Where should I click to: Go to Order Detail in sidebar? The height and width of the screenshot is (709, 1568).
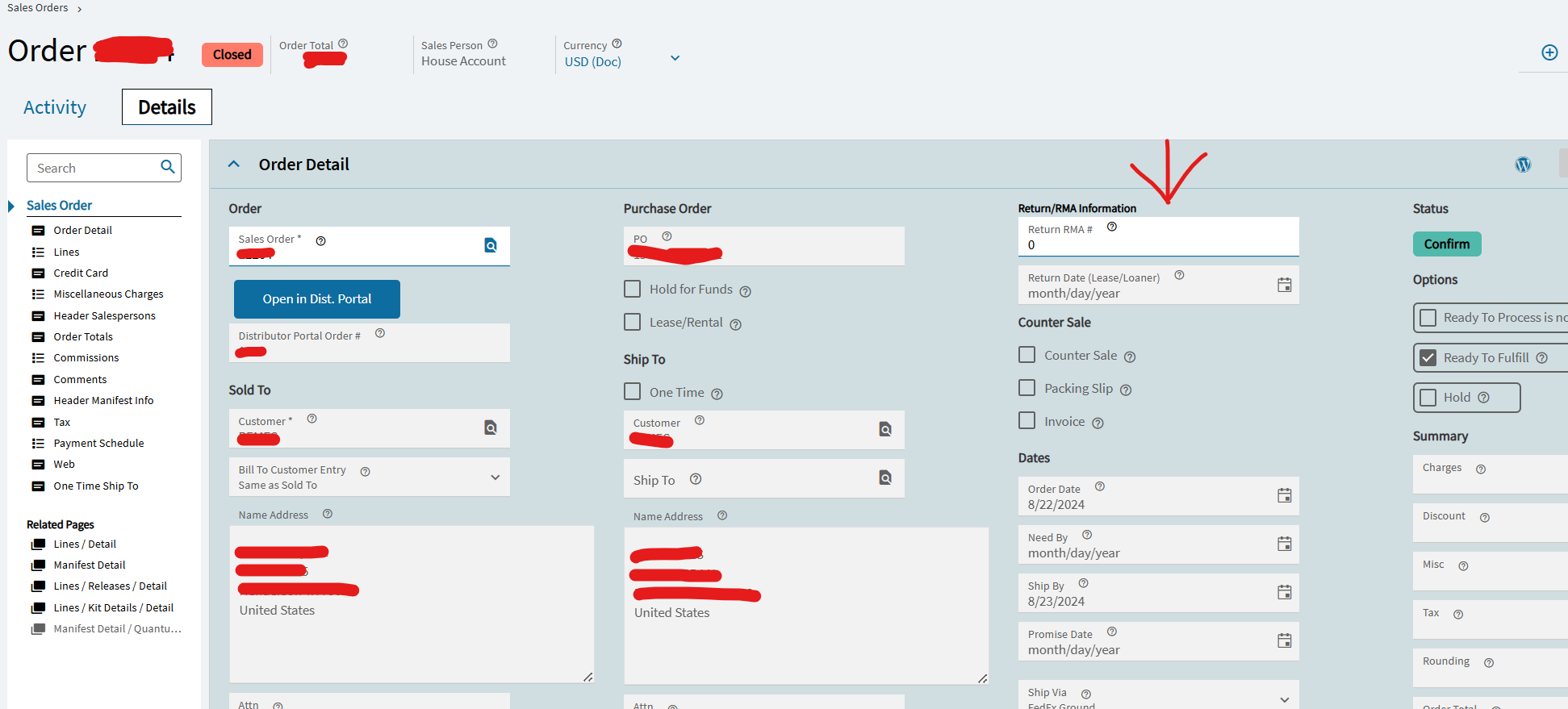(x=83, y=231)
